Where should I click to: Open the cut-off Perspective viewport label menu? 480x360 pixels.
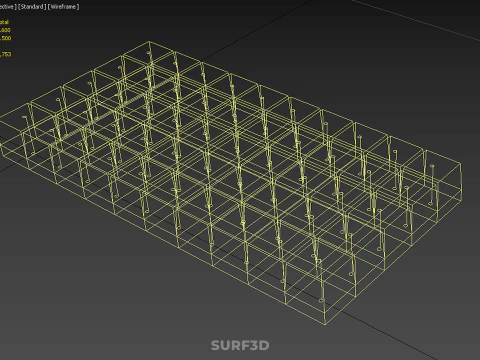pos(8,7)
